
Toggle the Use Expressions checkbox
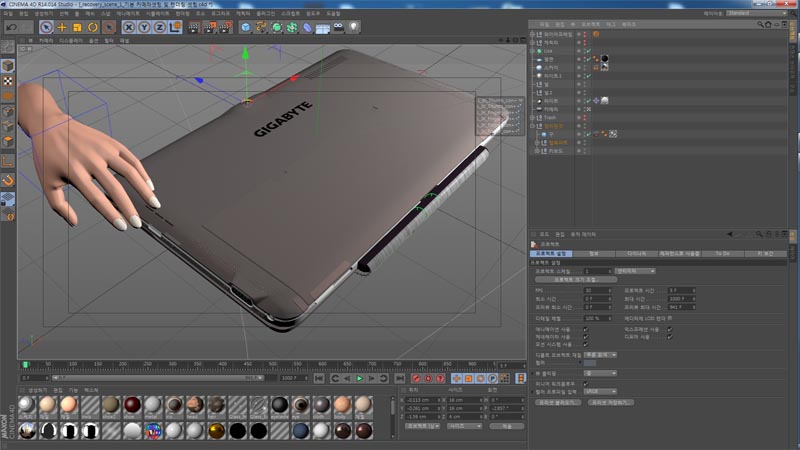[x=670, y=330]
